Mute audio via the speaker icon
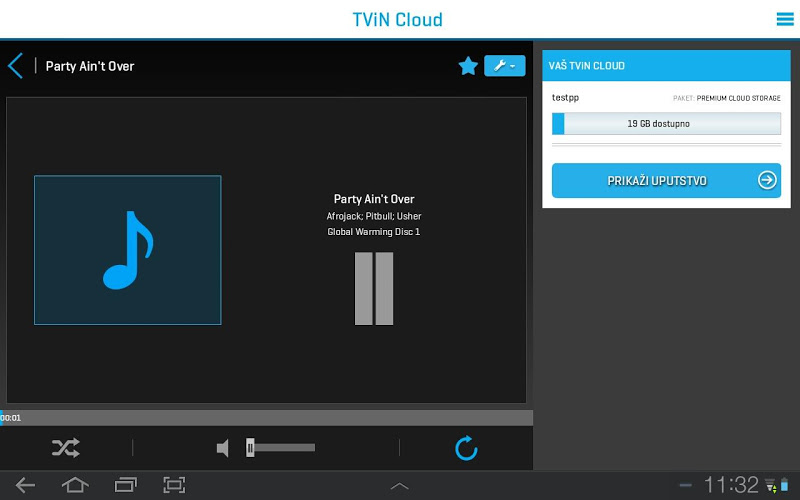This screenshot has height=500, width=800. [222, 448]
